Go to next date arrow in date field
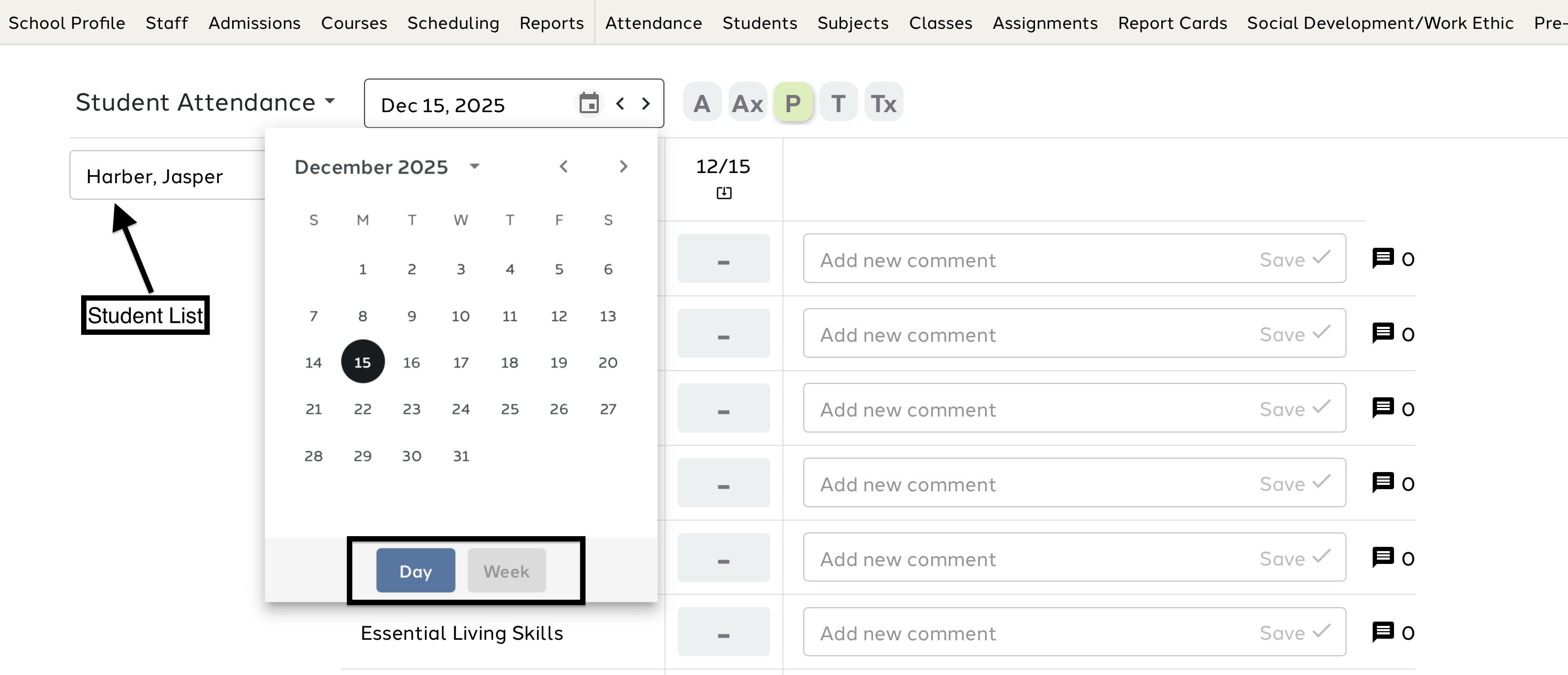 coord(646,104)
